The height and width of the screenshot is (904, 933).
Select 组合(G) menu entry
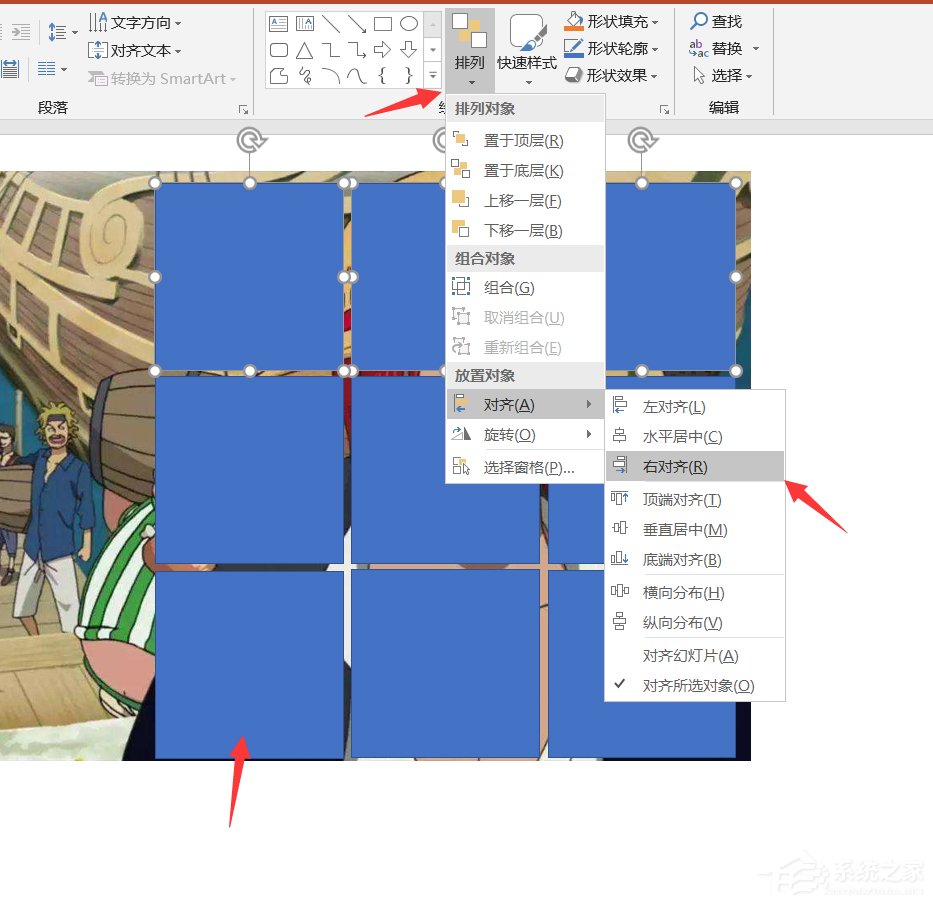pos(525,287)
